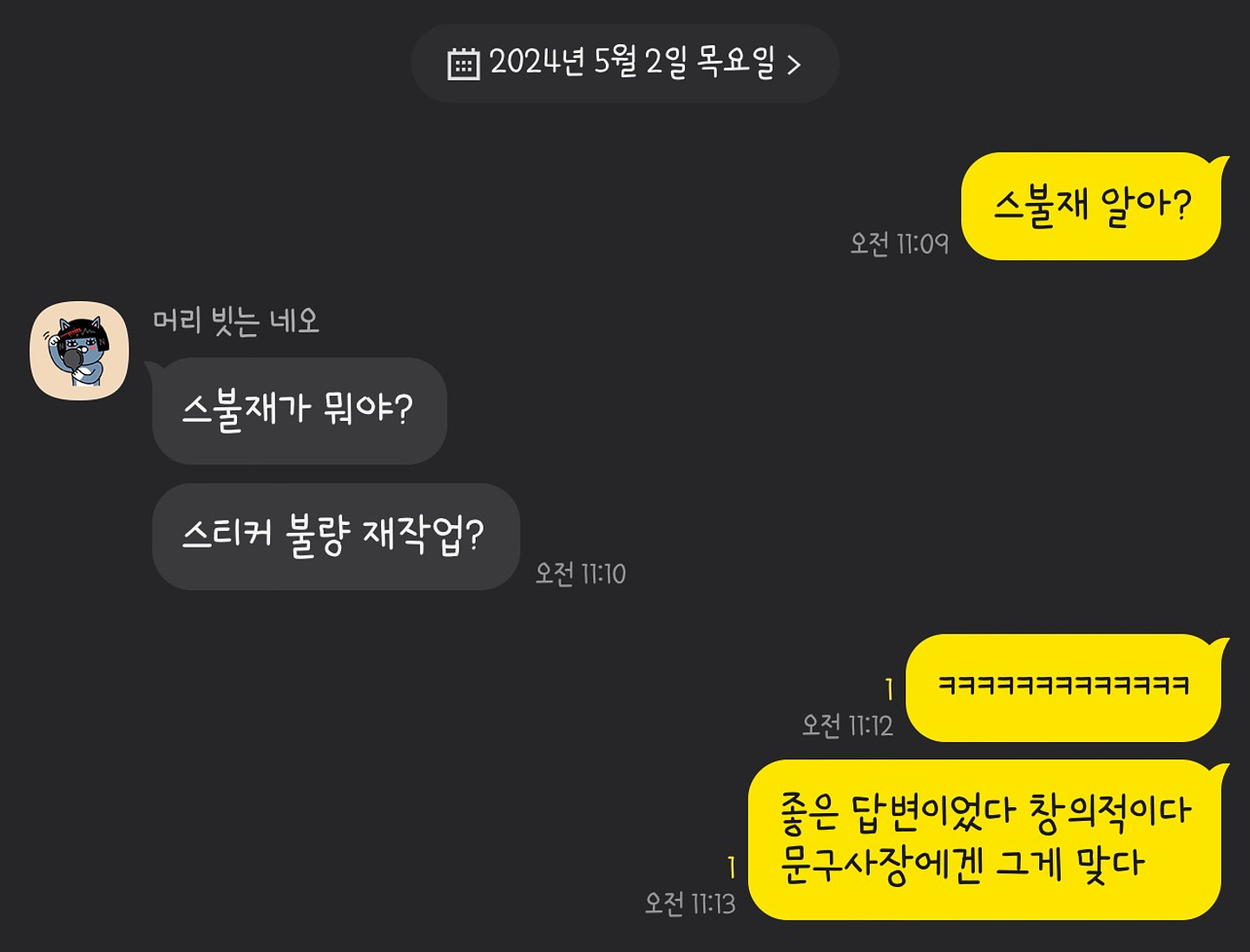Click the 오전 11:10 timestamp

[x=581, y=574]
